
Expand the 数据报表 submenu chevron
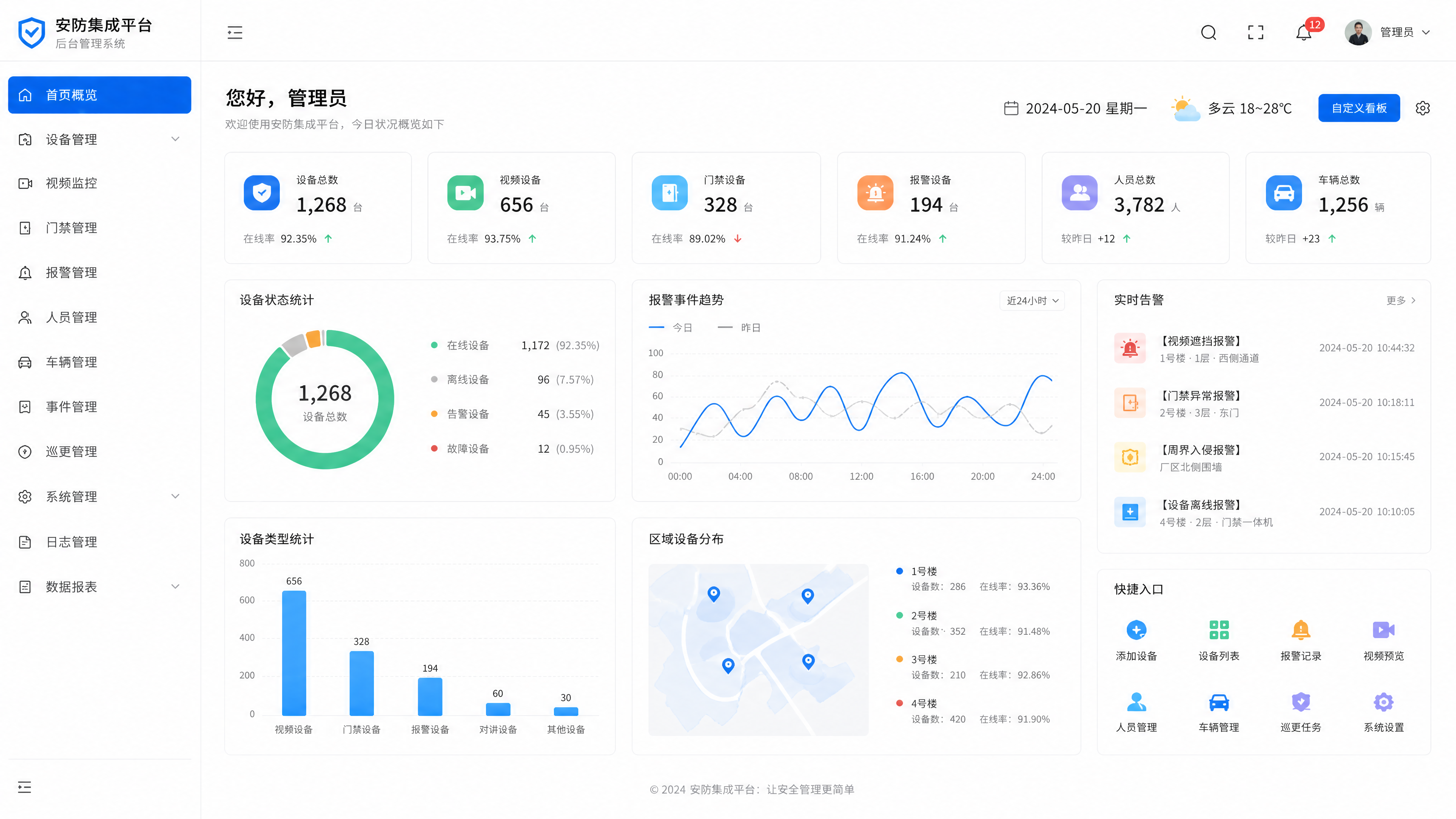click(x=175, y=587)
